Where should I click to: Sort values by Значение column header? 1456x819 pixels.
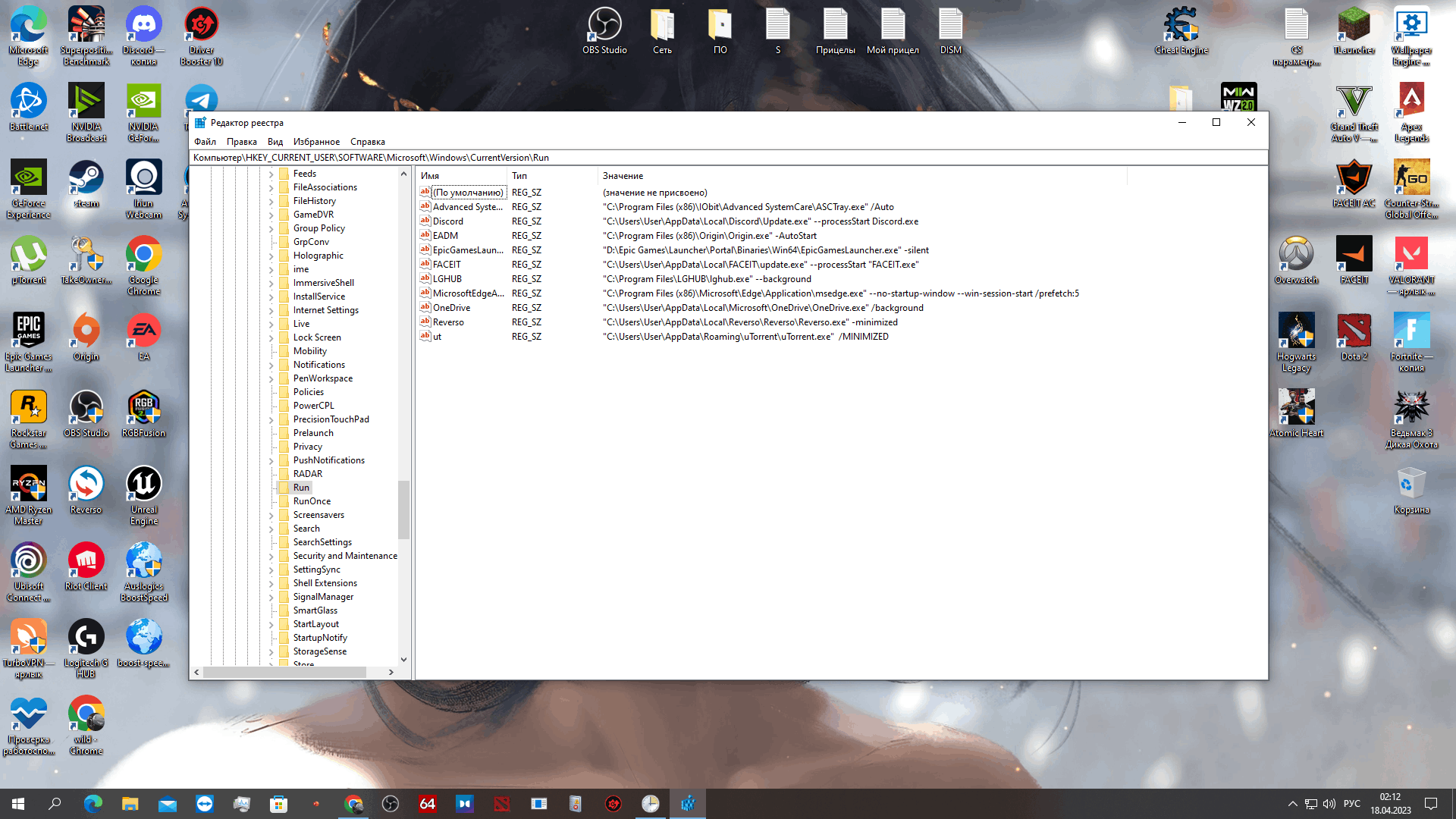862,176
